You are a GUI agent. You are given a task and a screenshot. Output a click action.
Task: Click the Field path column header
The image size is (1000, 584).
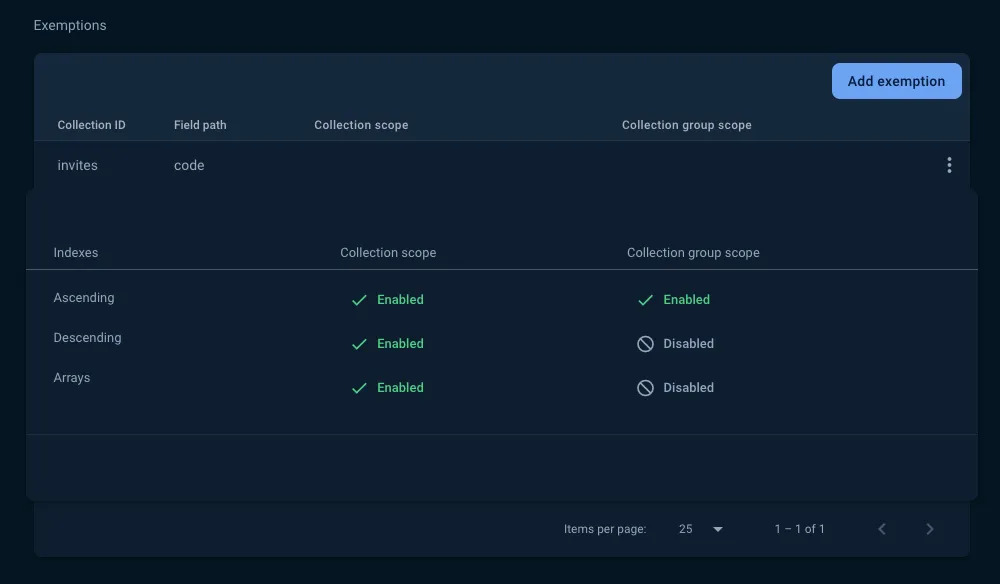[200, 125]
